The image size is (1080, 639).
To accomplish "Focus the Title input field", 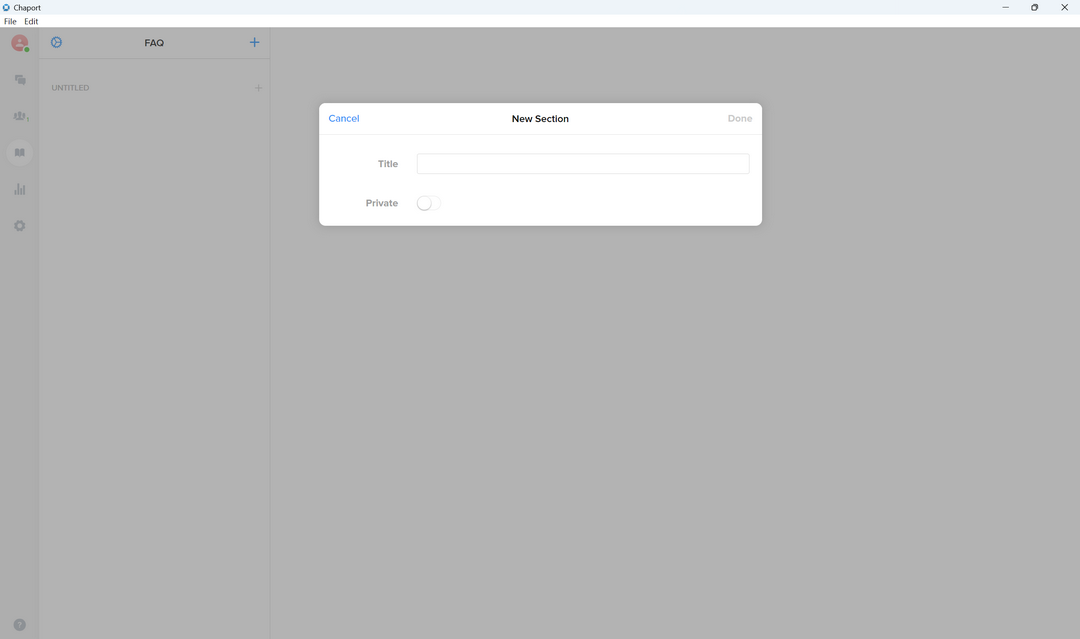I will (582, 164).
